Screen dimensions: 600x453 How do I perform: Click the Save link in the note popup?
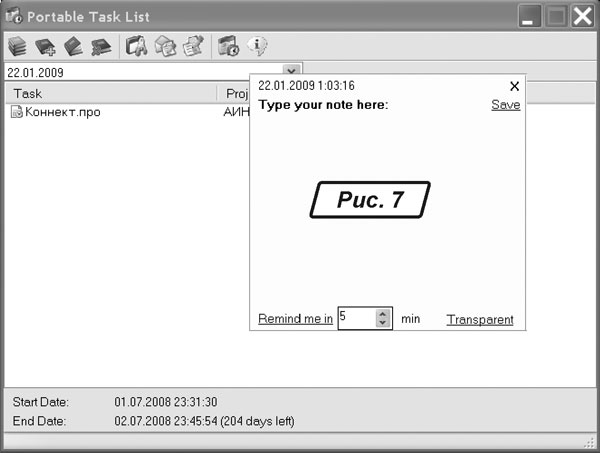[505, 105]
